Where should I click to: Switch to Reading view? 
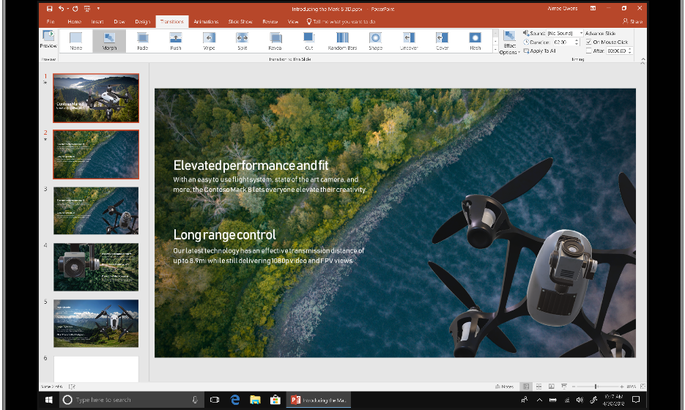551,386
